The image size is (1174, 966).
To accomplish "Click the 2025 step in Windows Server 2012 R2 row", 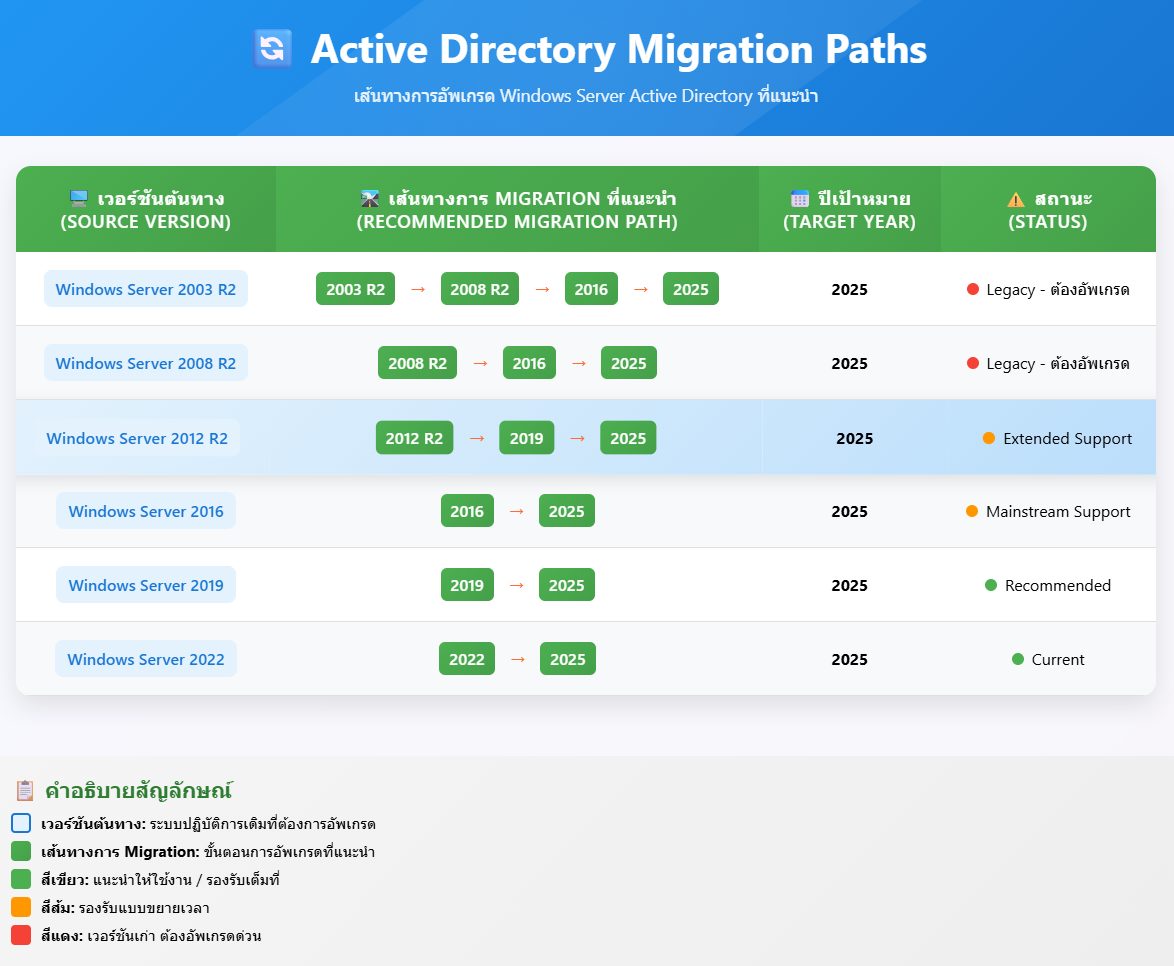I will coord(628,438).
